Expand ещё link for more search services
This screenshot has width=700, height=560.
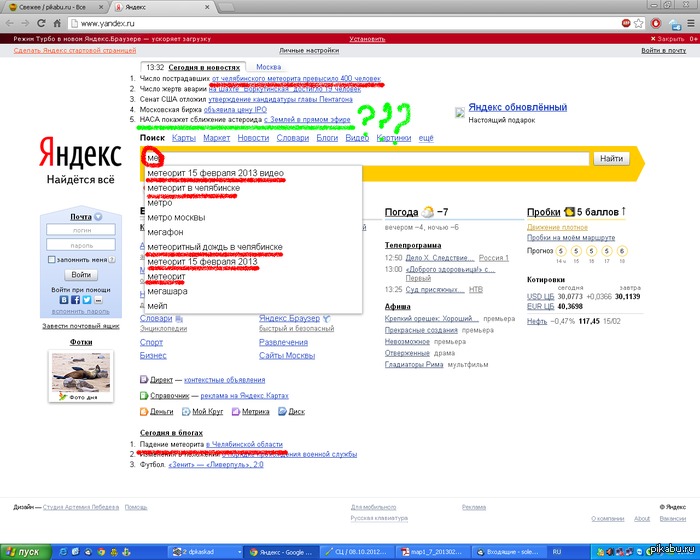[x=425, y=138]
